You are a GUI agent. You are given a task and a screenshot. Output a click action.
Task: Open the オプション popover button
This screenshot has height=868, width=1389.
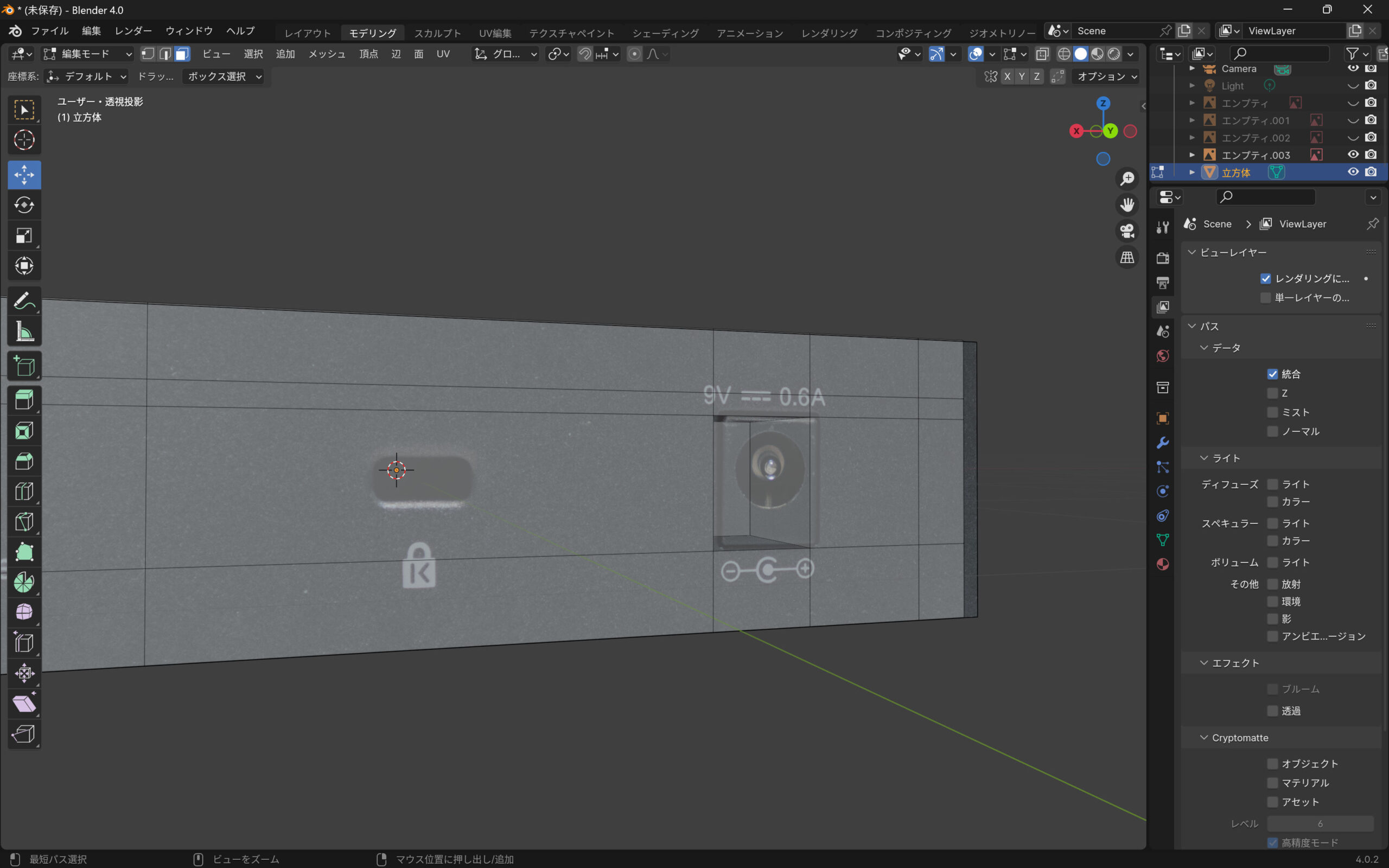tap(1105, 76)
